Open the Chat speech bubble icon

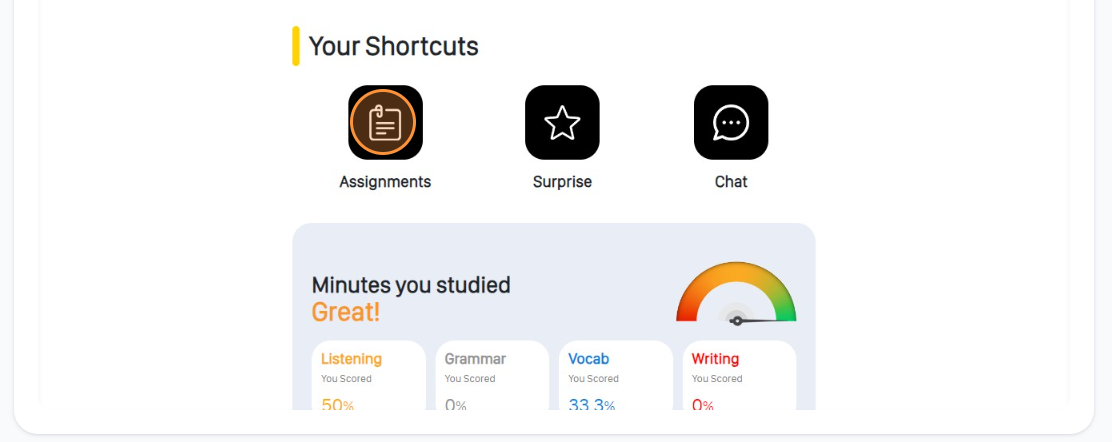coord(730,122)
